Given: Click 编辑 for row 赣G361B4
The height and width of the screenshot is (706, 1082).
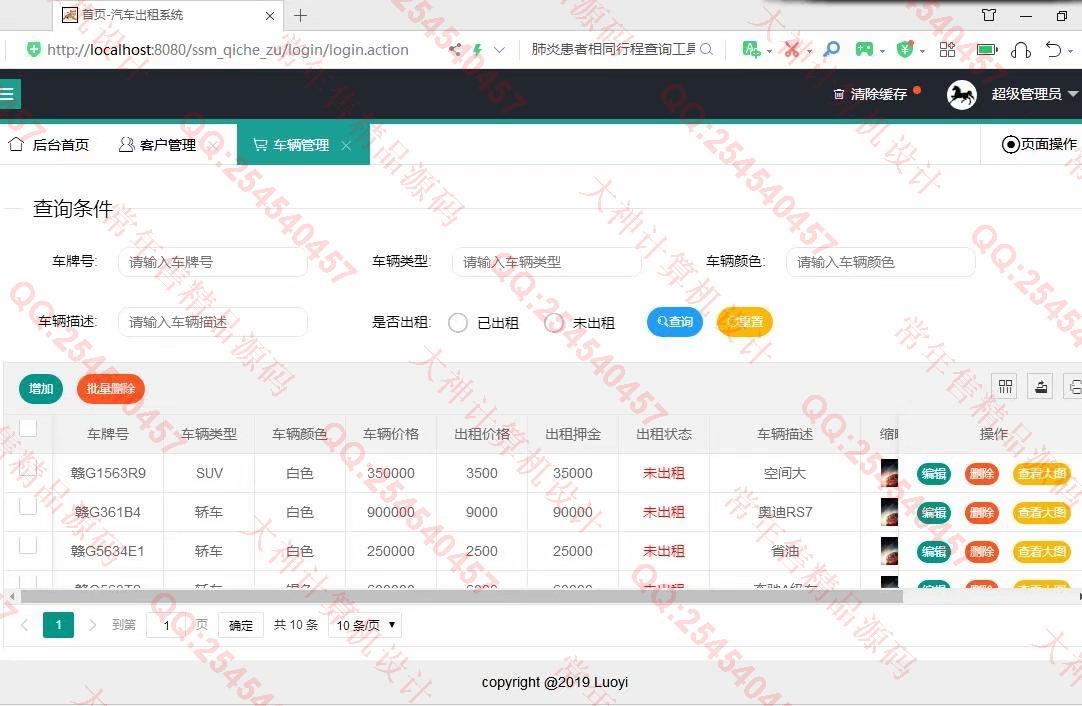Looking at the screenshot, I should click(934, 513).
